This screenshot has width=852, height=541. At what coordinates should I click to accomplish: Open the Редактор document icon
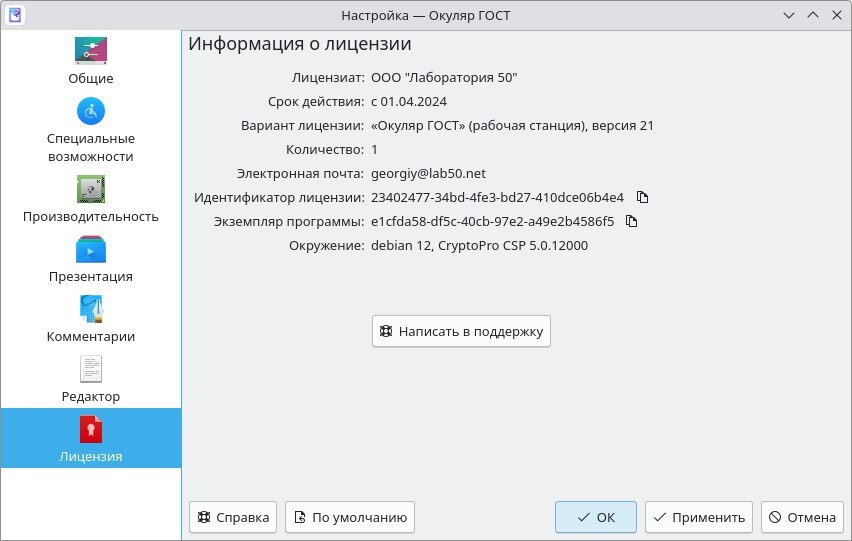coord(91,369)
